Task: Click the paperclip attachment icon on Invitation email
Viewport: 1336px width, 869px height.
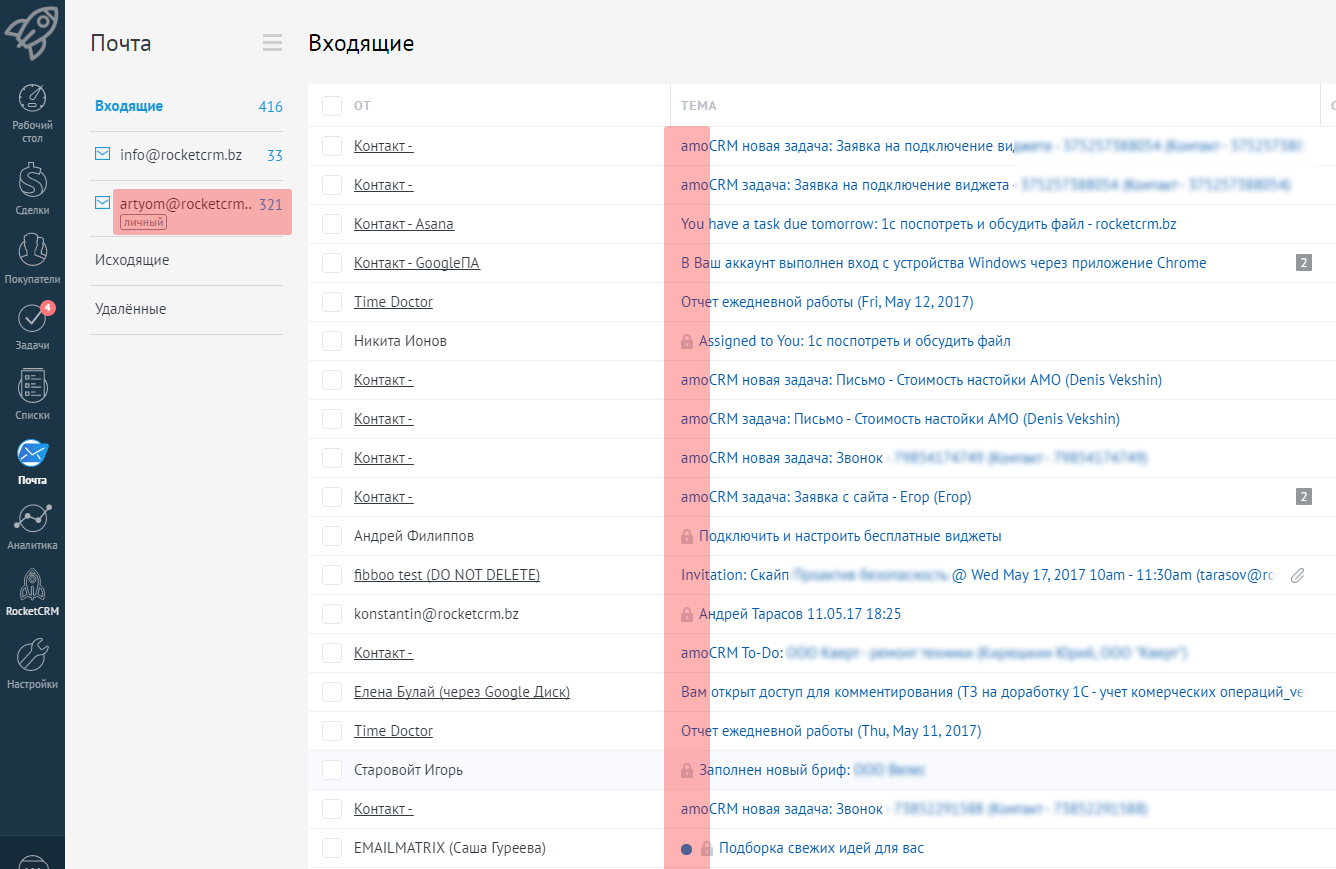Action: pyautogui.click(x=1297, y=575)
